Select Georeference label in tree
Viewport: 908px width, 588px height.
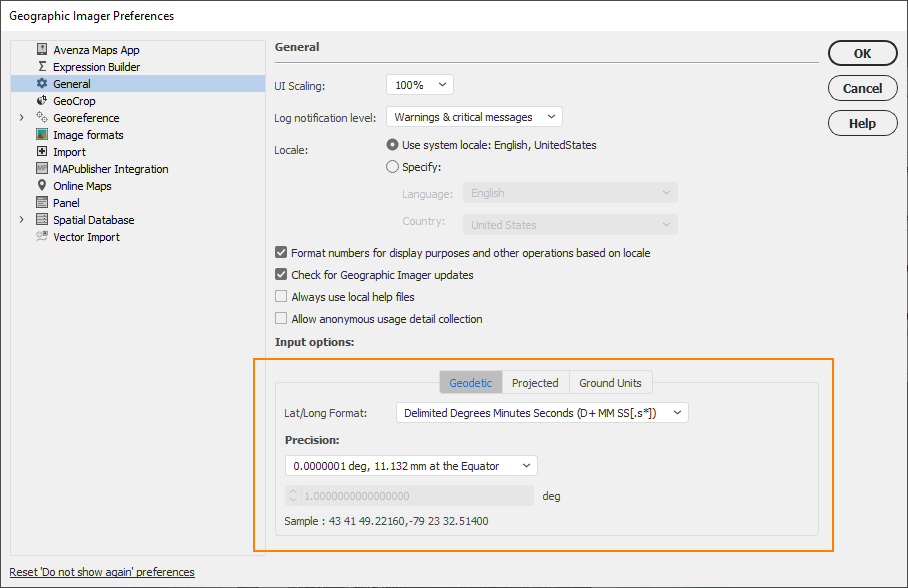pos(86,118)
